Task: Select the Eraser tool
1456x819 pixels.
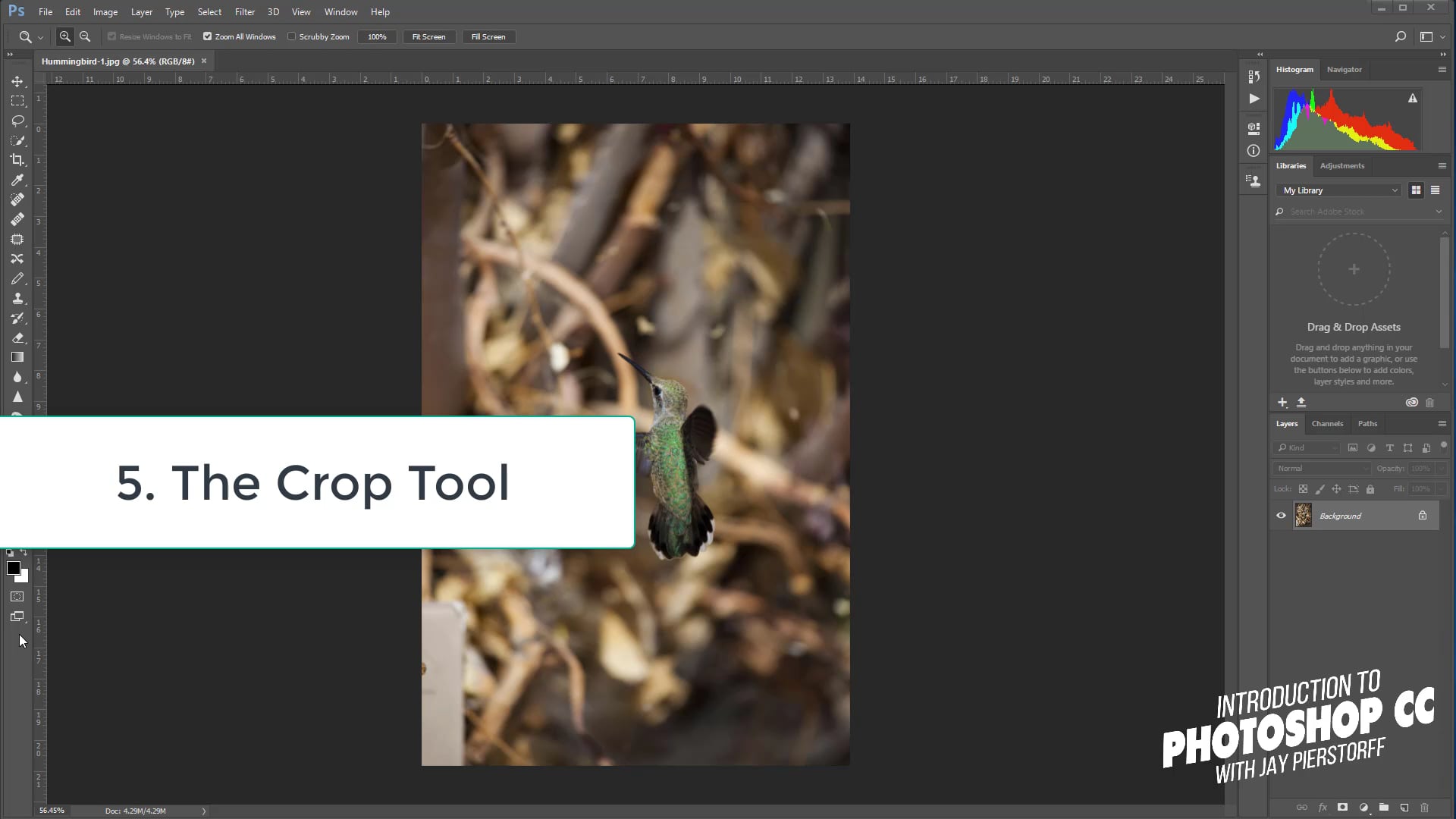Action: [x=18, y=337]
